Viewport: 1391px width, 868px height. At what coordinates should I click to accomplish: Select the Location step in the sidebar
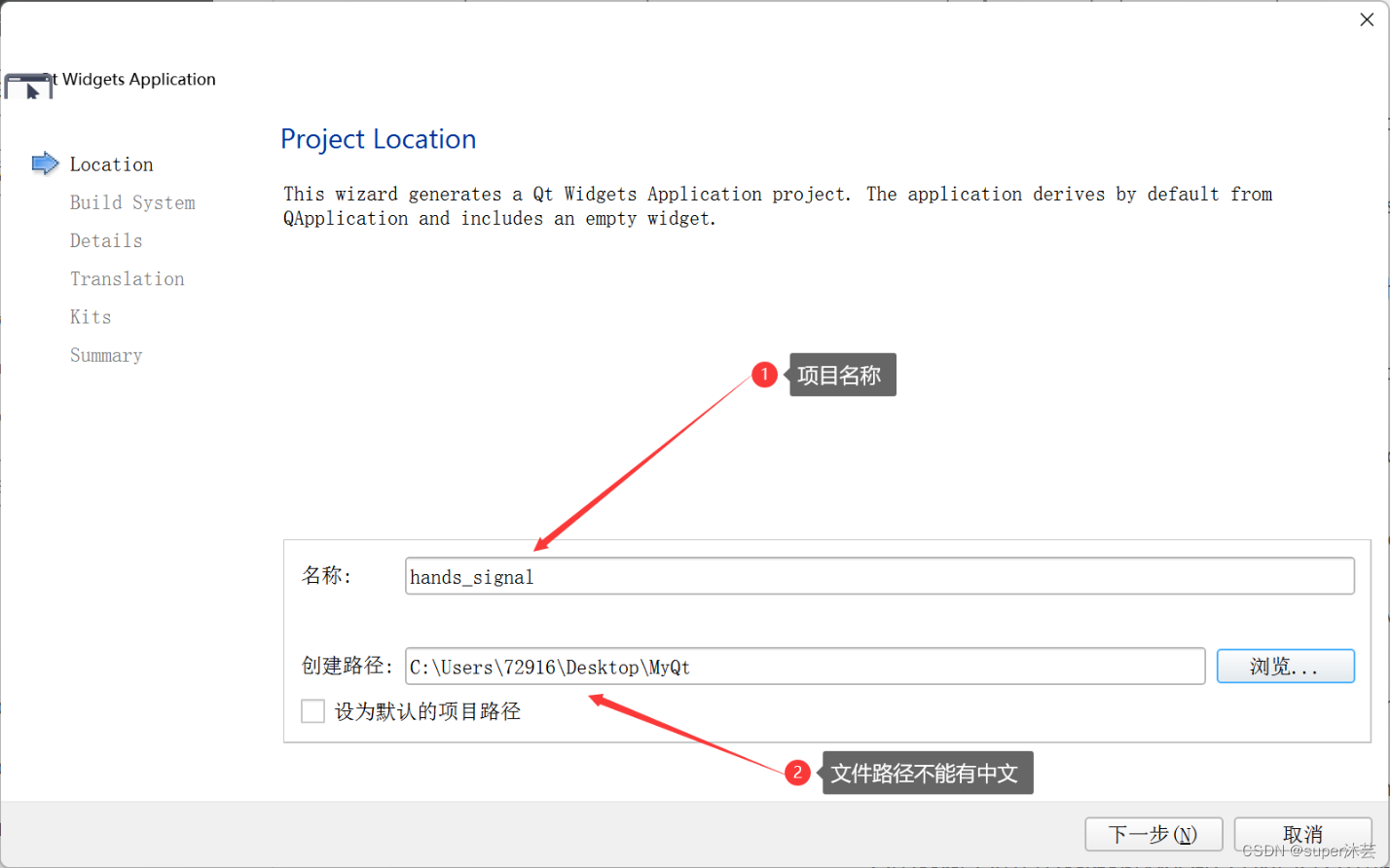point(111,164)
